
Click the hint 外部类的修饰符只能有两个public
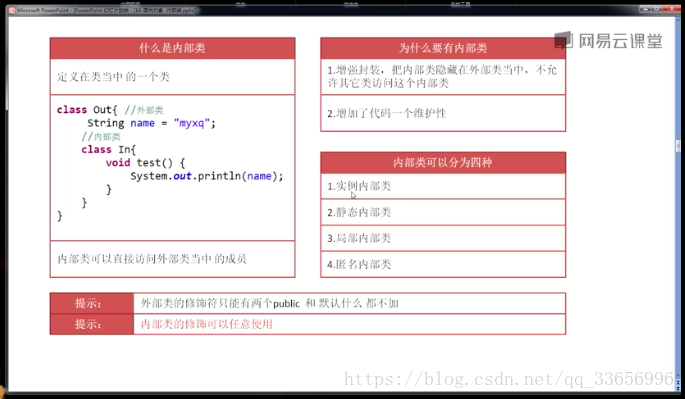[x=270, y=303]
